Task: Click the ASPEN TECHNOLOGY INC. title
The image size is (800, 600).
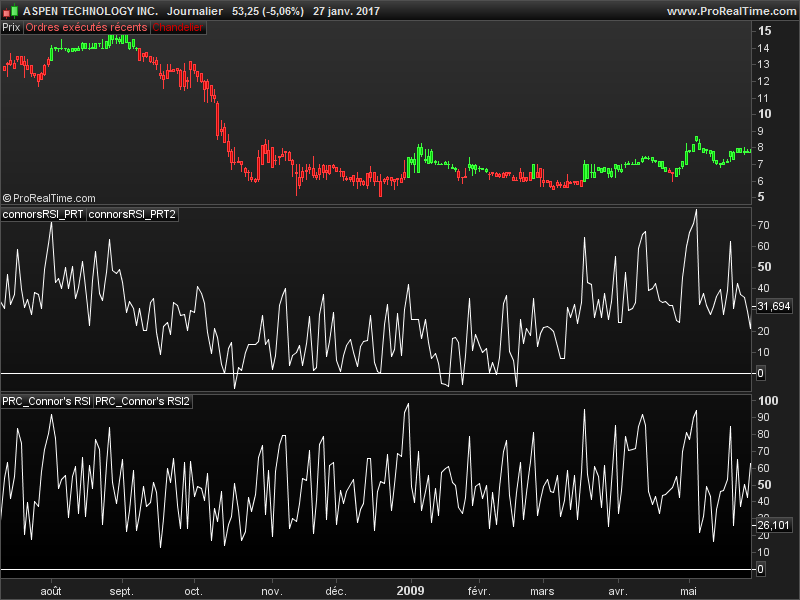Action: (90, 11)
